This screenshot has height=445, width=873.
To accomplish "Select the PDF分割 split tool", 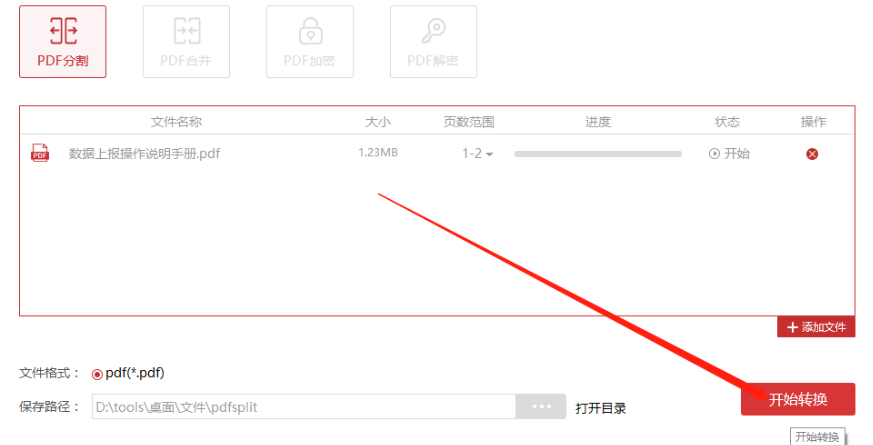I will point(62,42).
